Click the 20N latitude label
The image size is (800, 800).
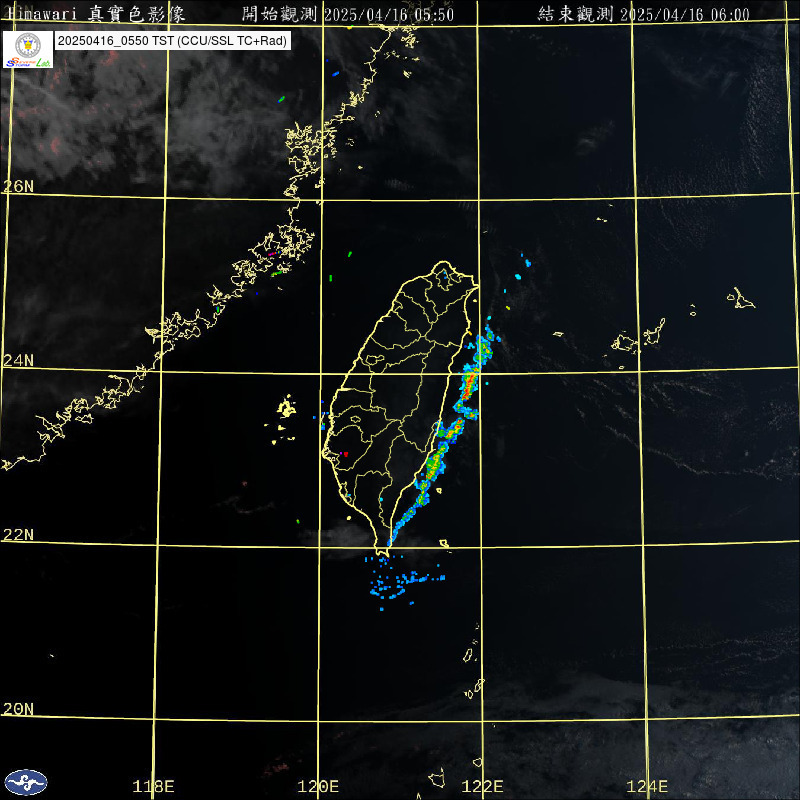[17, 709]
